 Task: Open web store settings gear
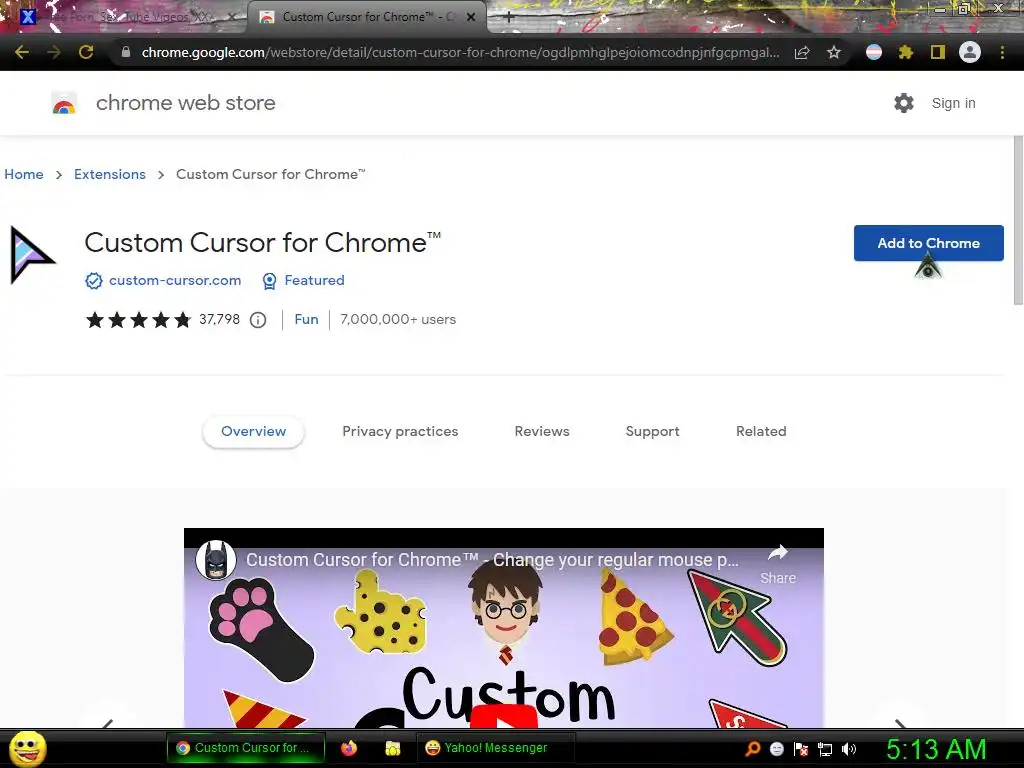[904, 103]
